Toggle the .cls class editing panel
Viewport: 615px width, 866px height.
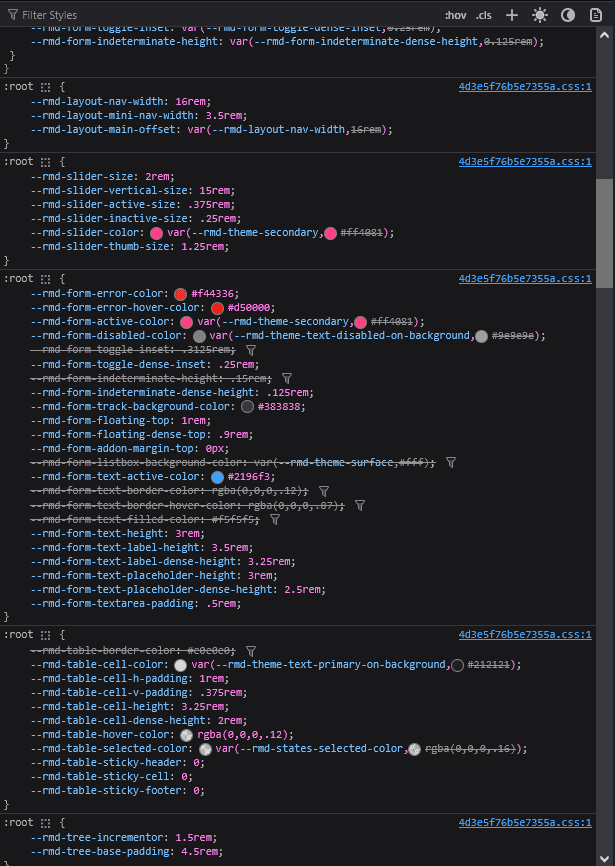click(484, 14)
